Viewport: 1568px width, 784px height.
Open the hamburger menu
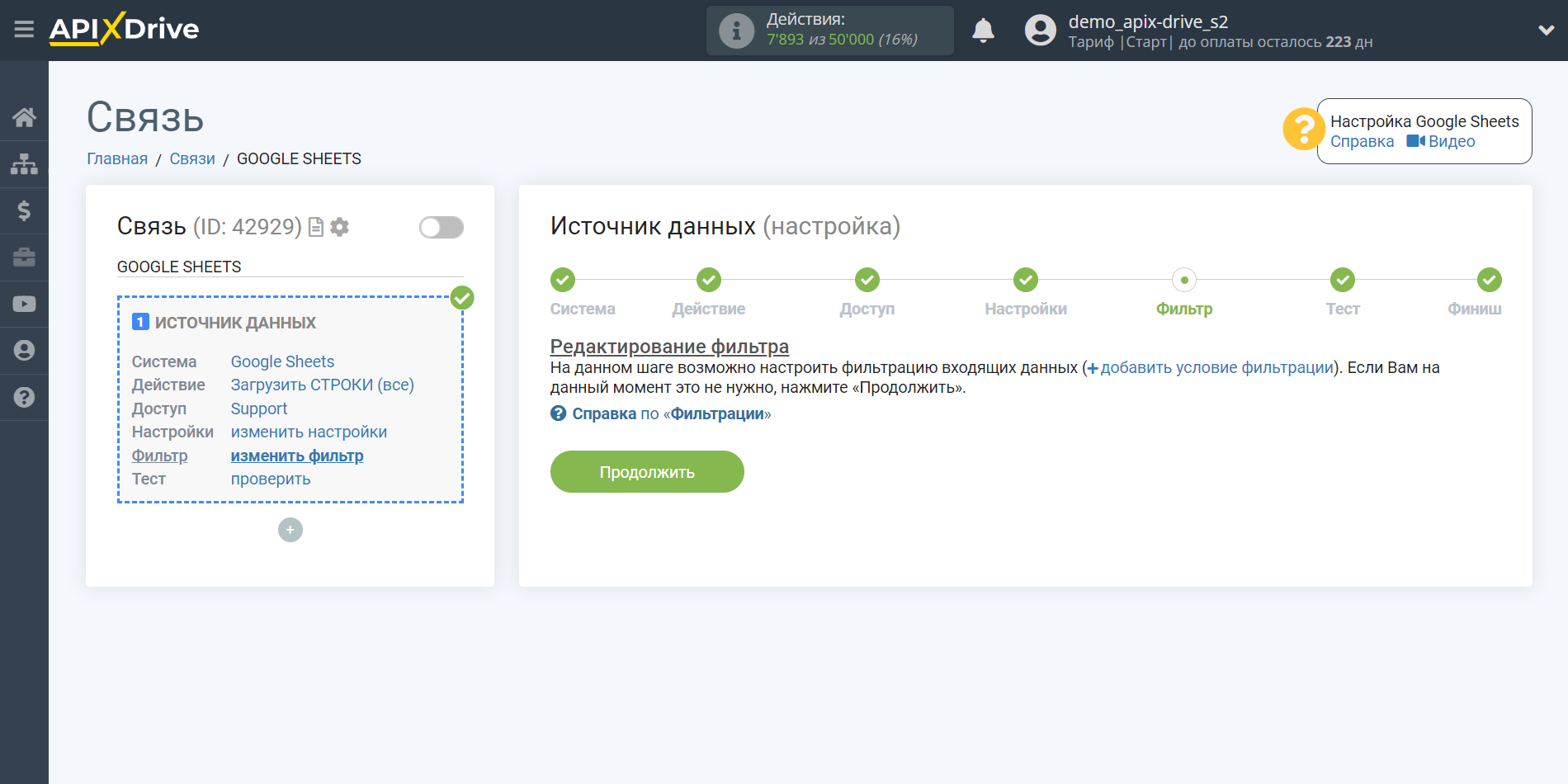click(x=24, y=30)
